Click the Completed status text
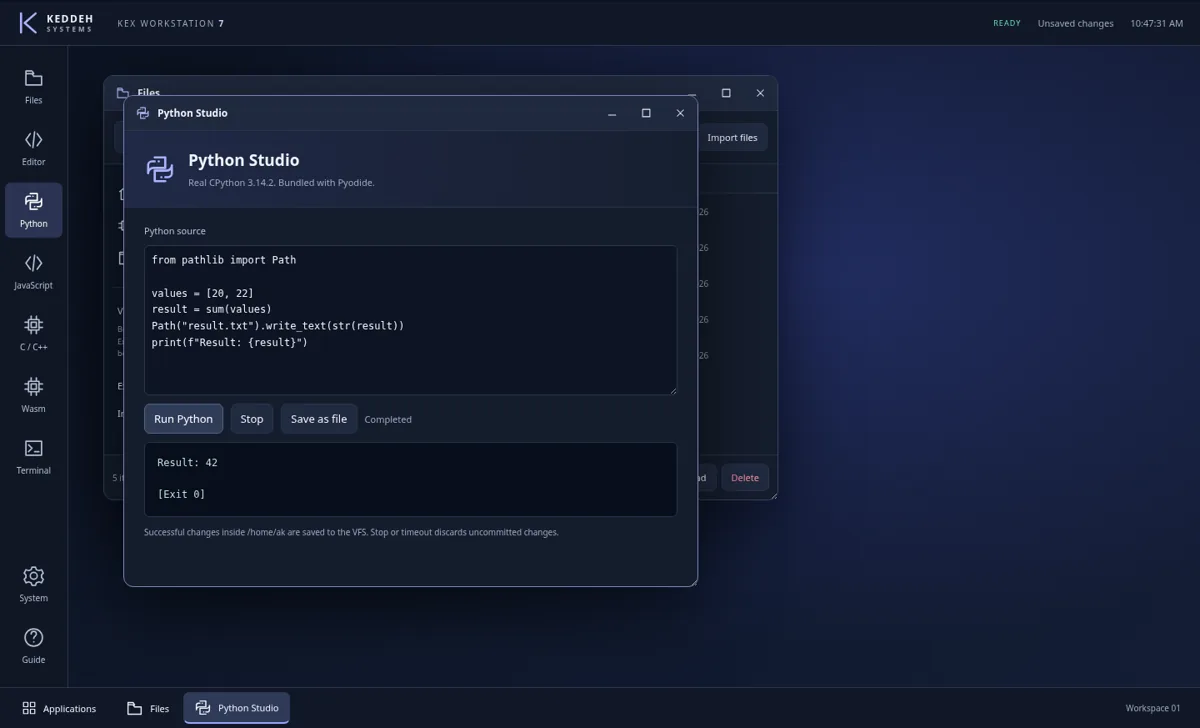Image resolution: width=1200 pixels, height=728 pixels. click(388, 420)
